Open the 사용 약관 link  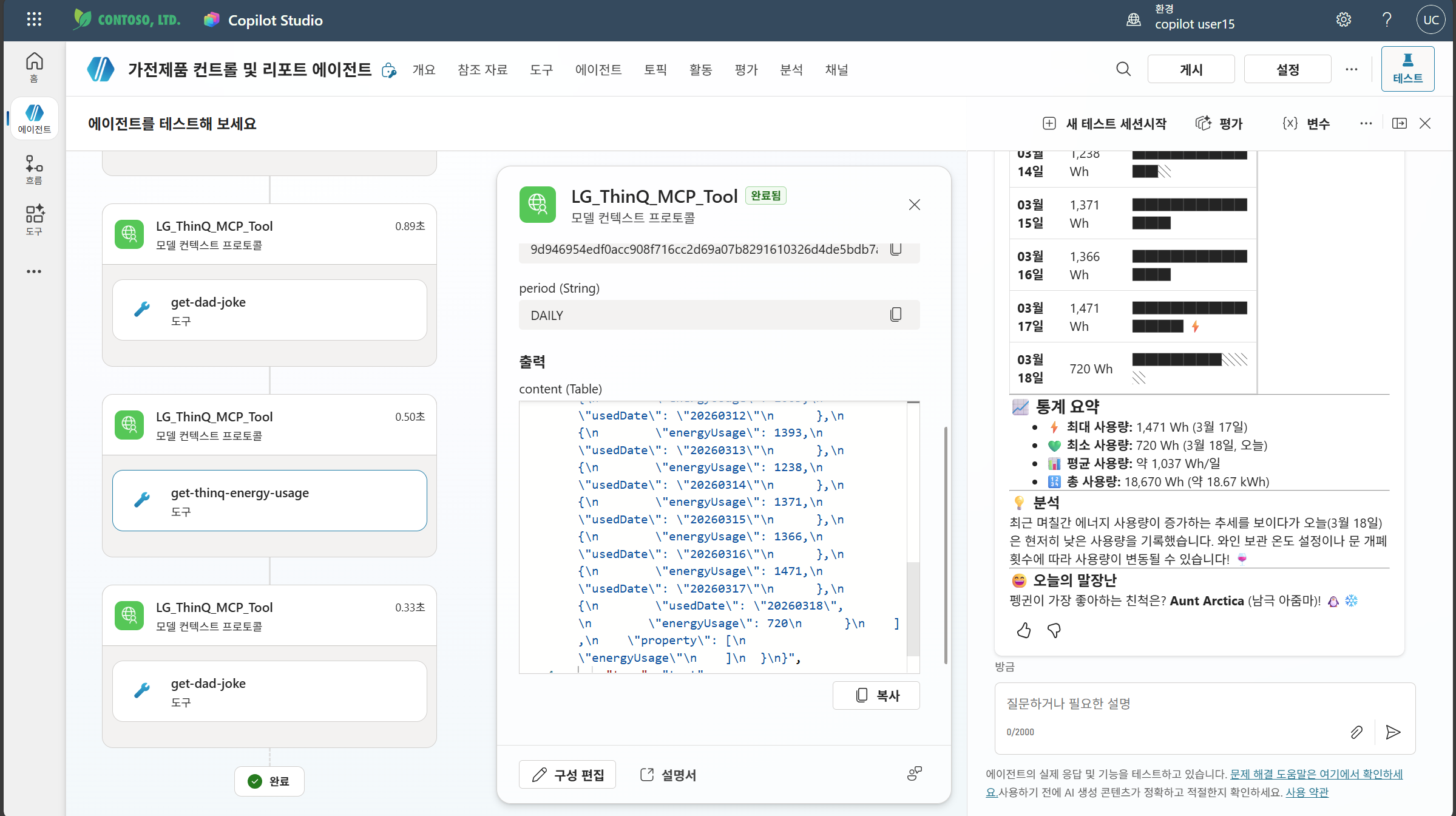point(1307,792)
